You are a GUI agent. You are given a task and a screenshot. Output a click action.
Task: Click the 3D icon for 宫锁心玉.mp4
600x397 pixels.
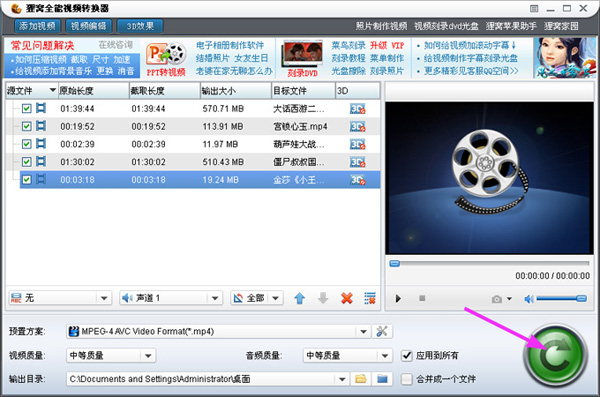[357, 126]
